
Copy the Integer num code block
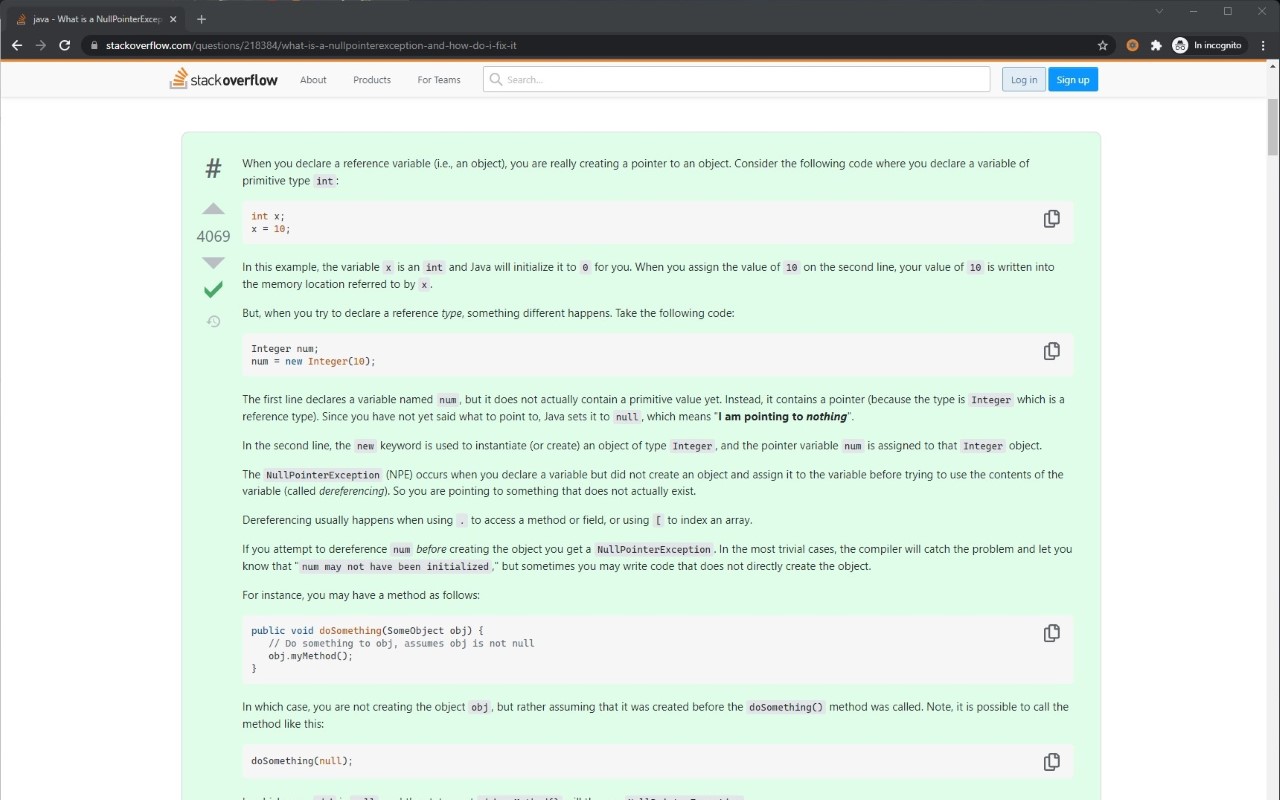pyautogui.click(x=1051, y=350)
